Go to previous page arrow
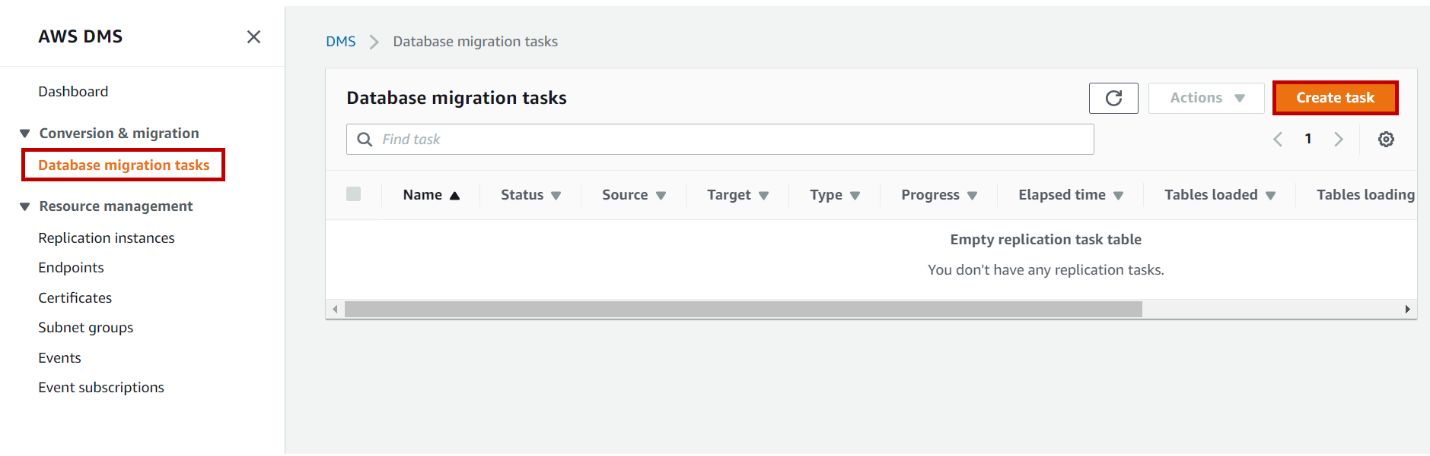Image resolution: width=1430 pixels, height=456 pixels. click(1278, 140)
